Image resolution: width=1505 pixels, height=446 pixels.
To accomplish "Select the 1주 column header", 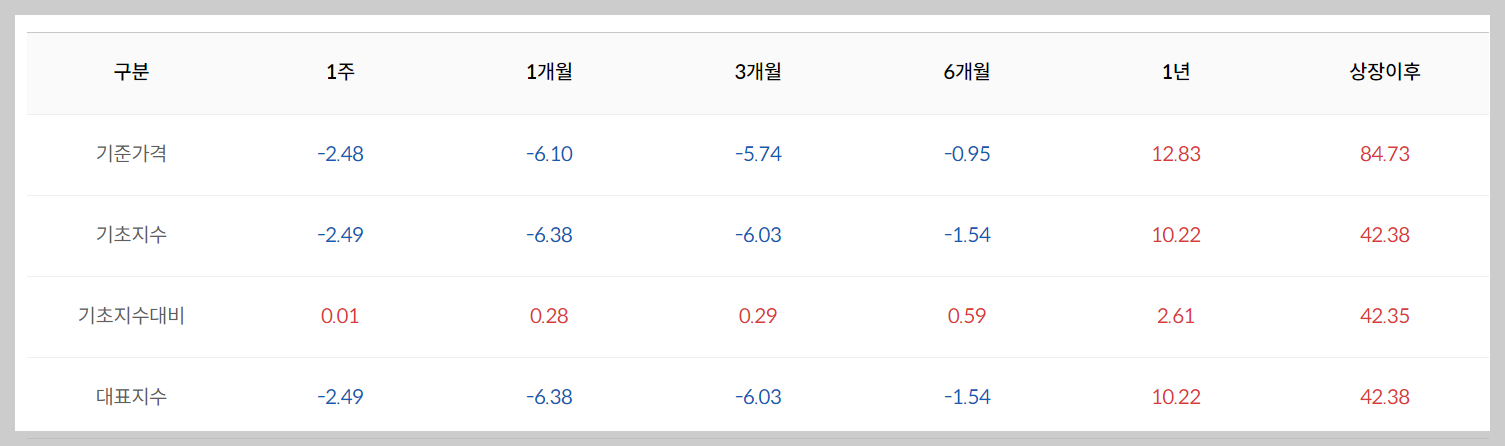I will [340, 73].
